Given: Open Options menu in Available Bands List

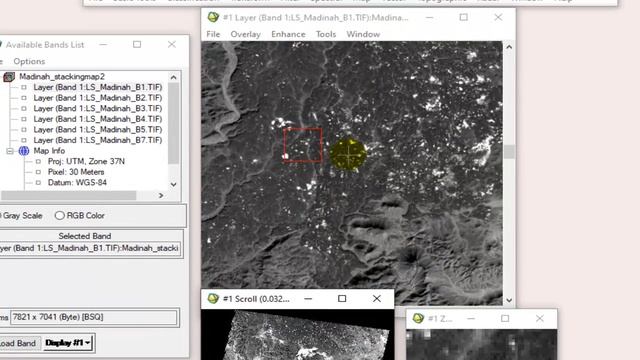Looking at the screenshot, I should point(29,61).
